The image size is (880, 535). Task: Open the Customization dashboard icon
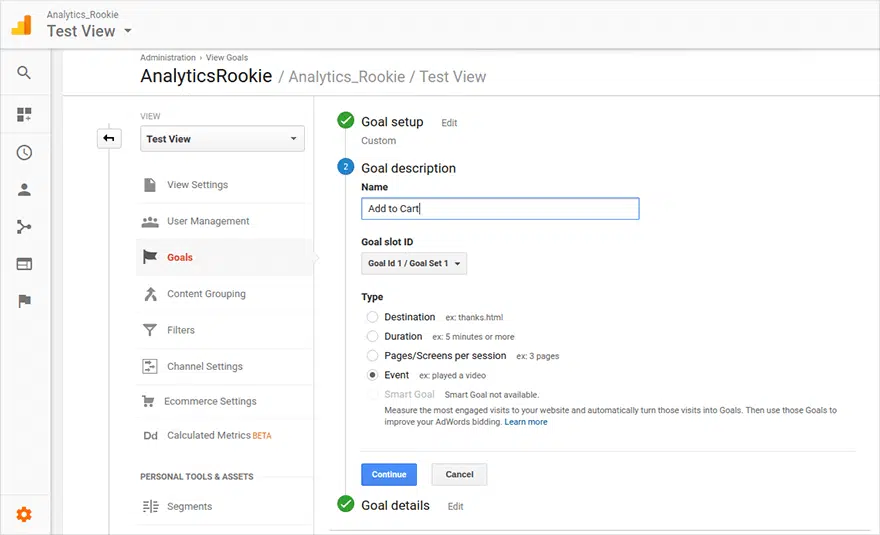pyautogui.click(x=24, y=114)
